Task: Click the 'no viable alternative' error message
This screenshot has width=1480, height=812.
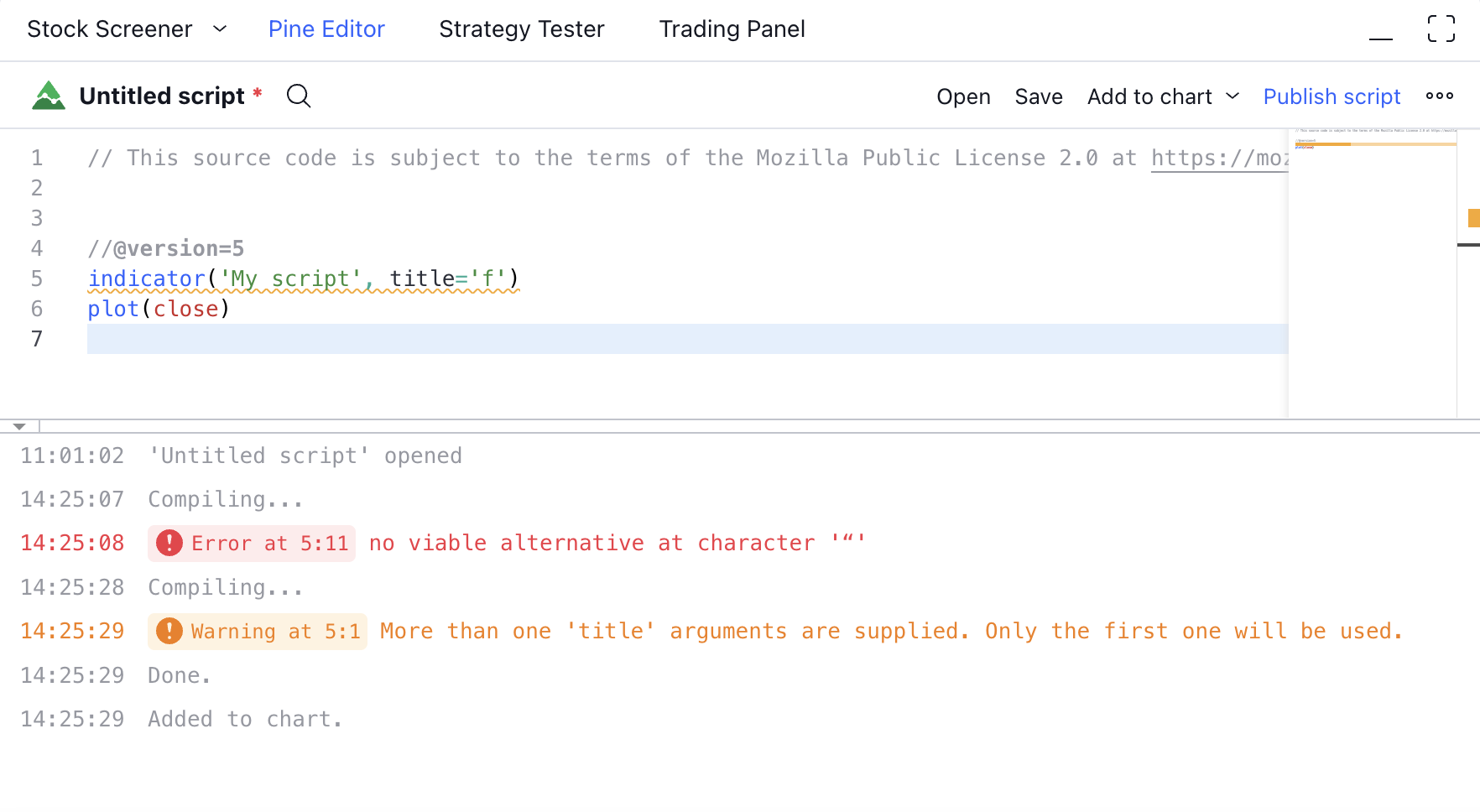Action: coord(618,544)
